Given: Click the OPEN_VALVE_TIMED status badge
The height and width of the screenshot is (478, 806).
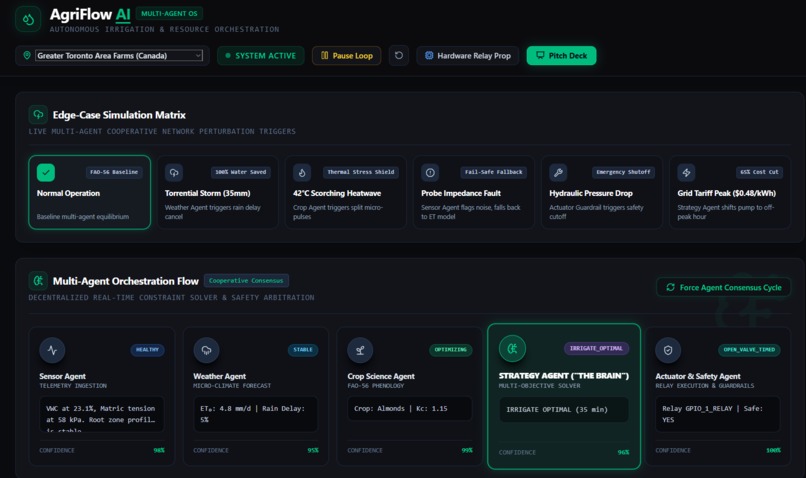Looking at the screenshot, I should pyautogui.click(x=749, y=350).
